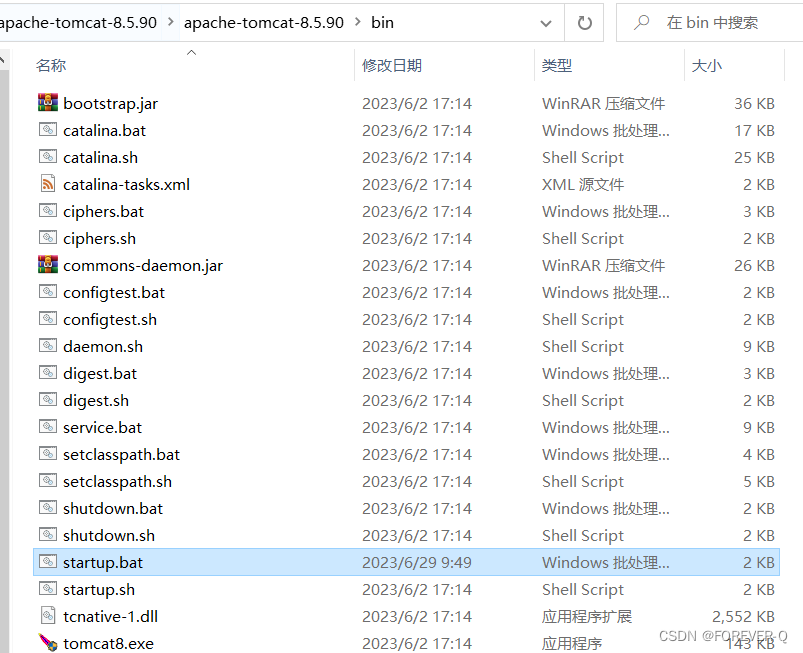Click the configtest.sh file icon
The image size is (803, 653).
(48, 319)
